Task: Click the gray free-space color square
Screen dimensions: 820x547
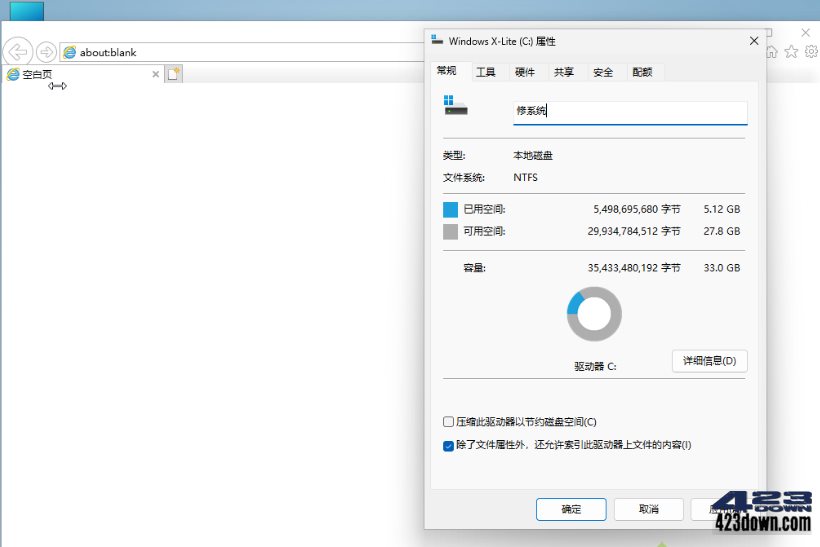Action: coord(450,232)
